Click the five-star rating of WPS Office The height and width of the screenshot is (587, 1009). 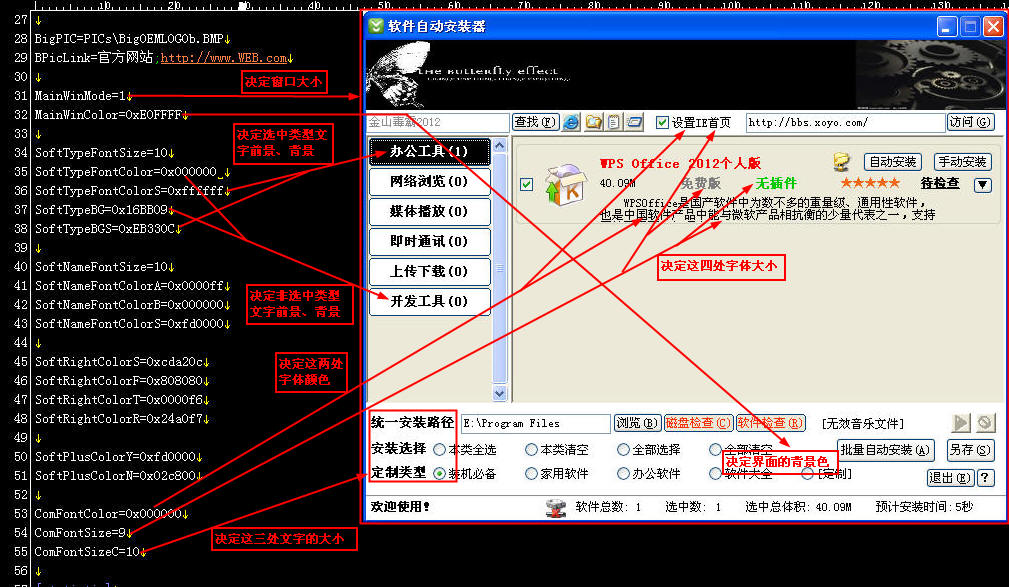869,183
